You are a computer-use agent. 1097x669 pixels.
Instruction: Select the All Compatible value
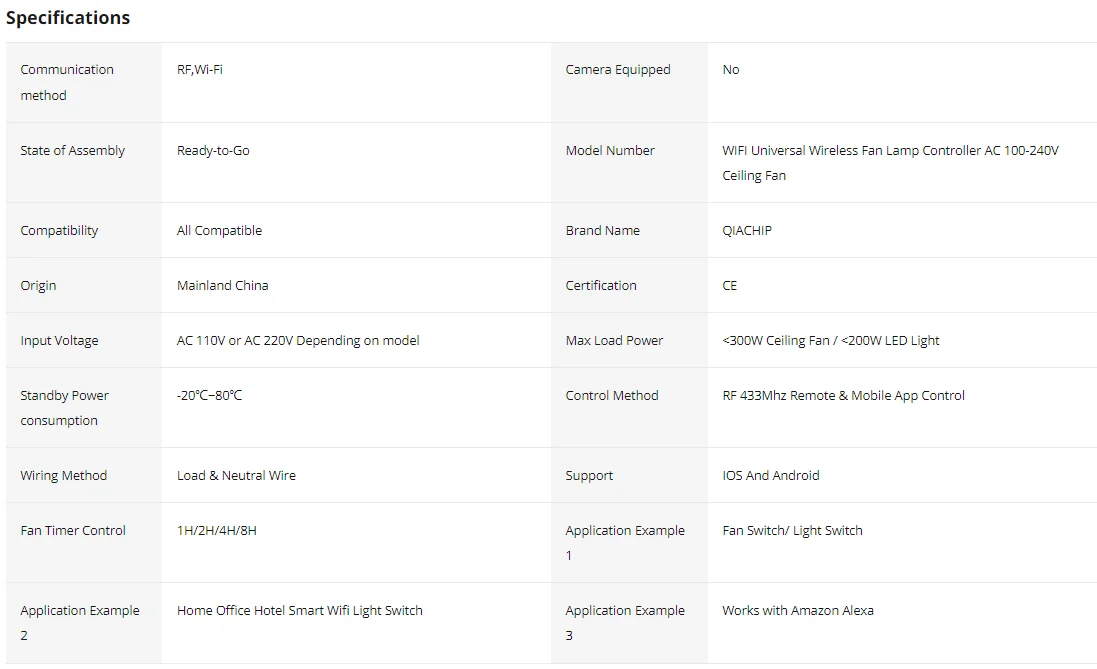[219, 230]
